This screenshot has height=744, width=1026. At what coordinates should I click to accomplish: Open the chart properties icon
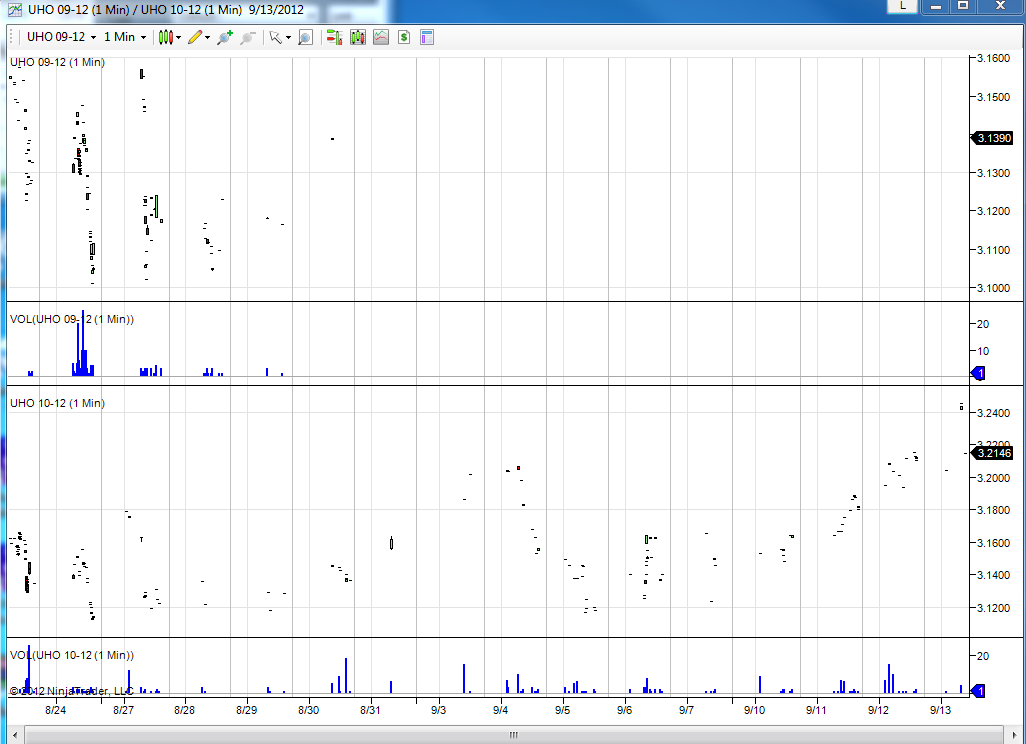click(x=427, y=37)
